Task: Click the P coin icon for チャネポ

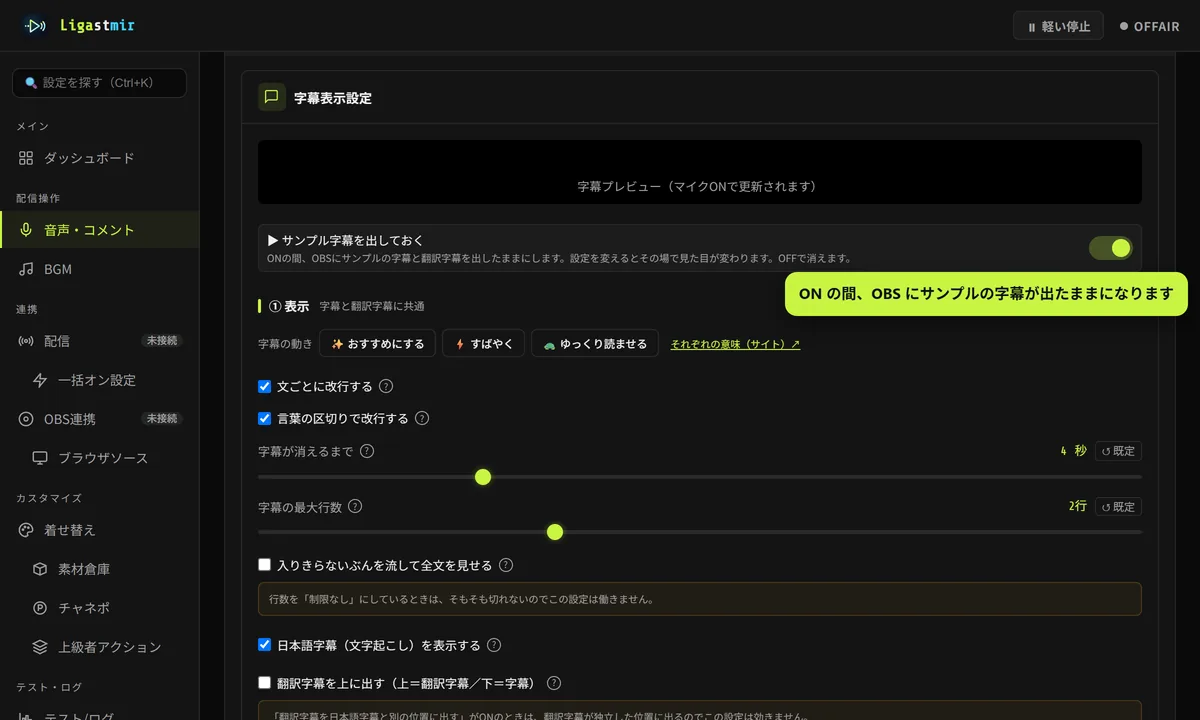Action: tap(40, 608)
